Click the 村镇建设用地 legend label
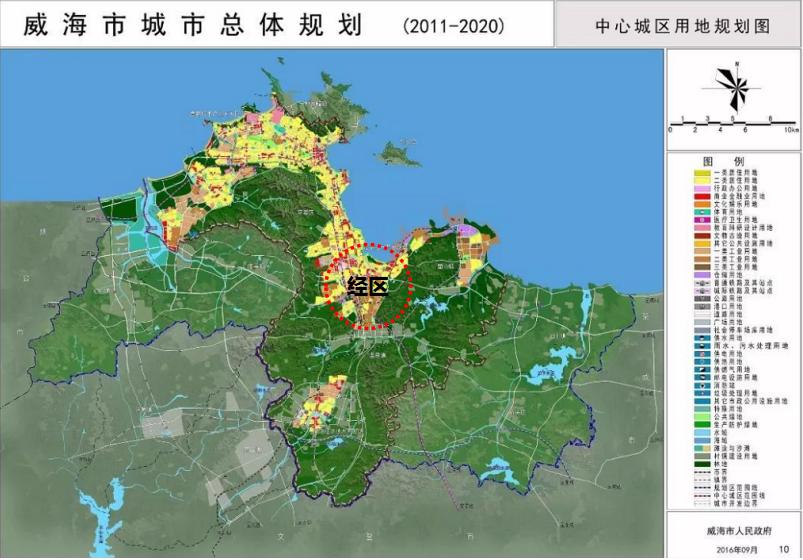Screen dimensions: 803x560 [x=735, y=456]
